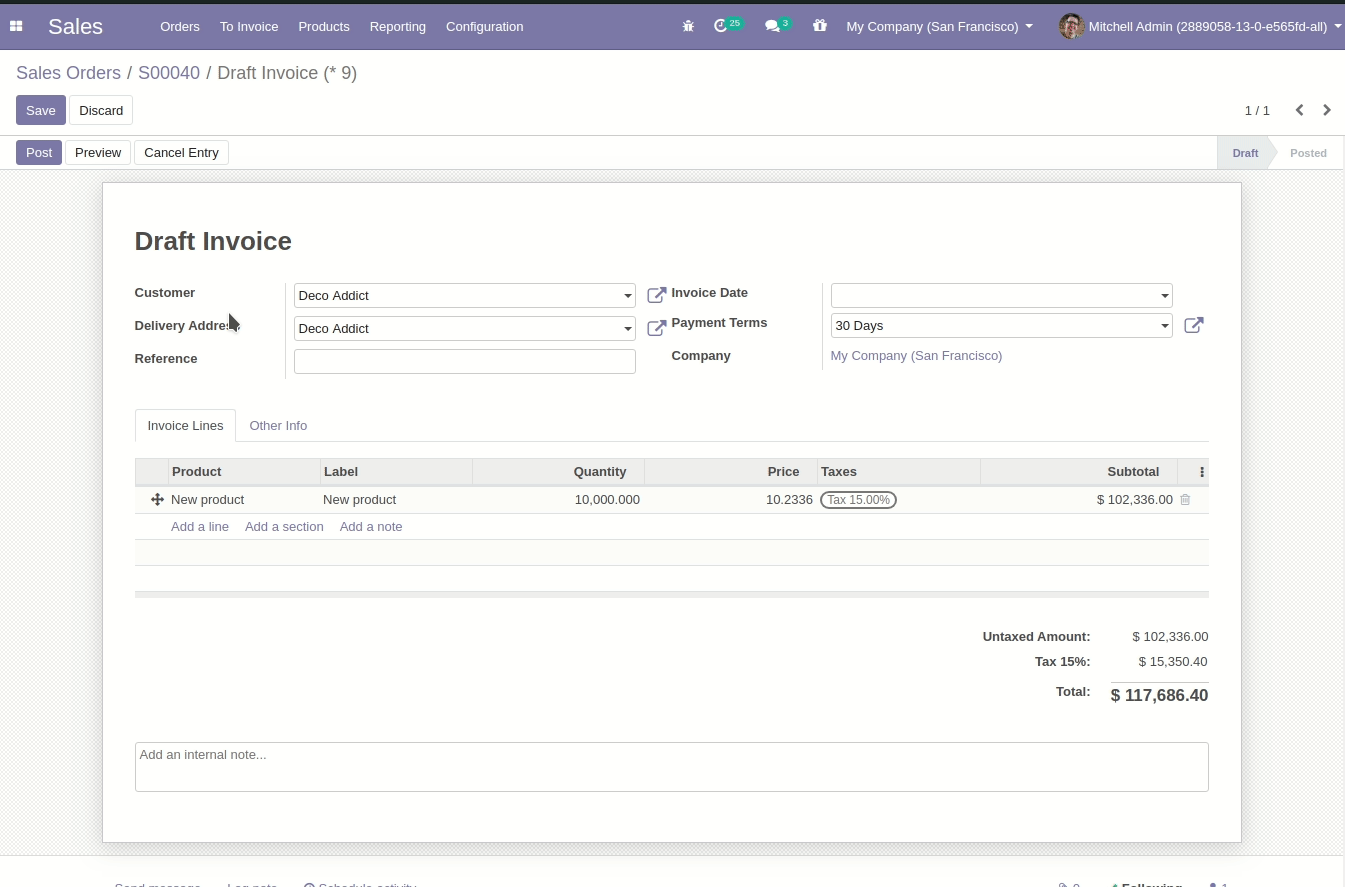Screen dimensions: 1345x887
Task: Click the gift icon in top bar
Action: [820, 26]
